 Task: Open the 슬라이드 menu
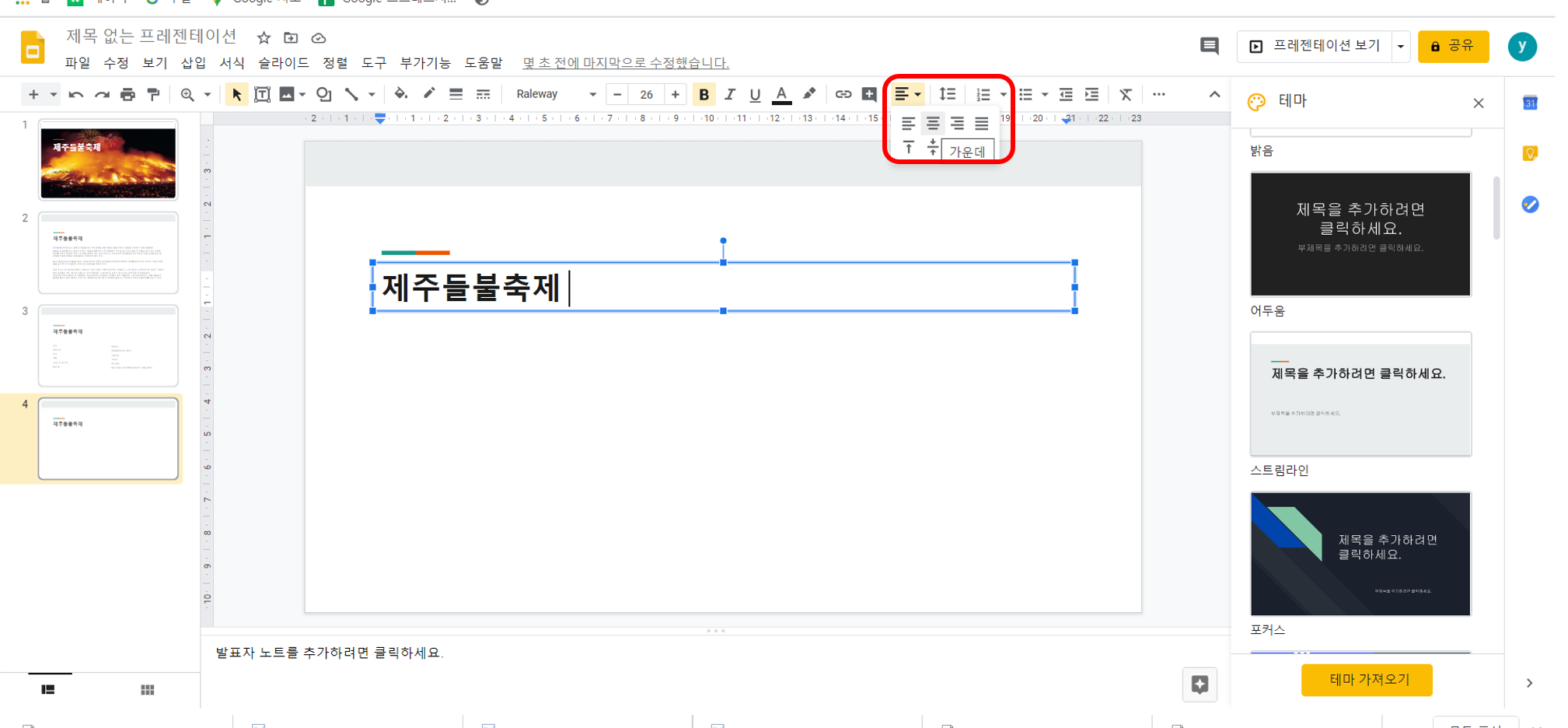(283, 62)
